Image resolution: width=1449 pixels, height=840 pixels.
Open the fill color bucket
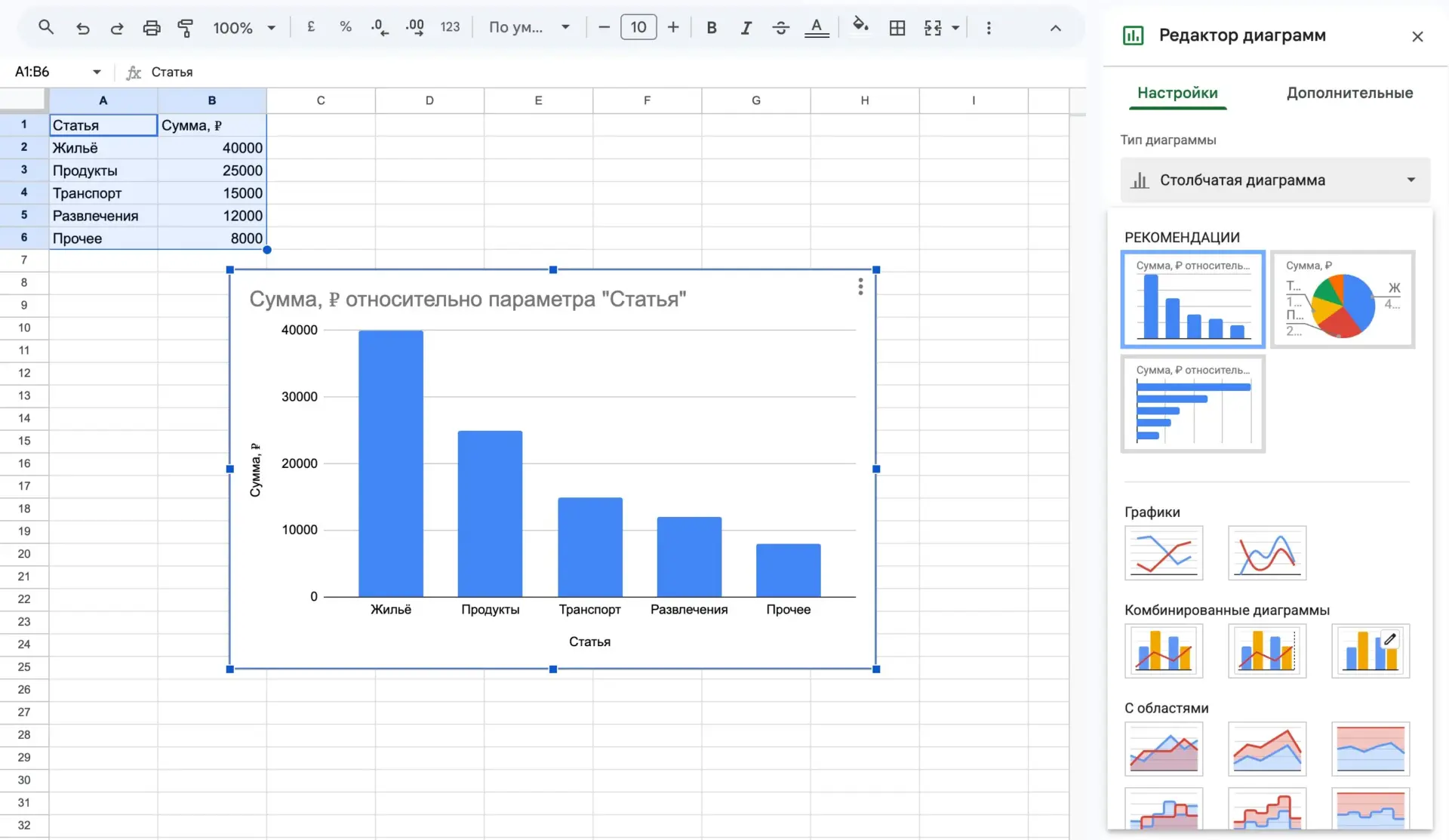tap(860, 26)
